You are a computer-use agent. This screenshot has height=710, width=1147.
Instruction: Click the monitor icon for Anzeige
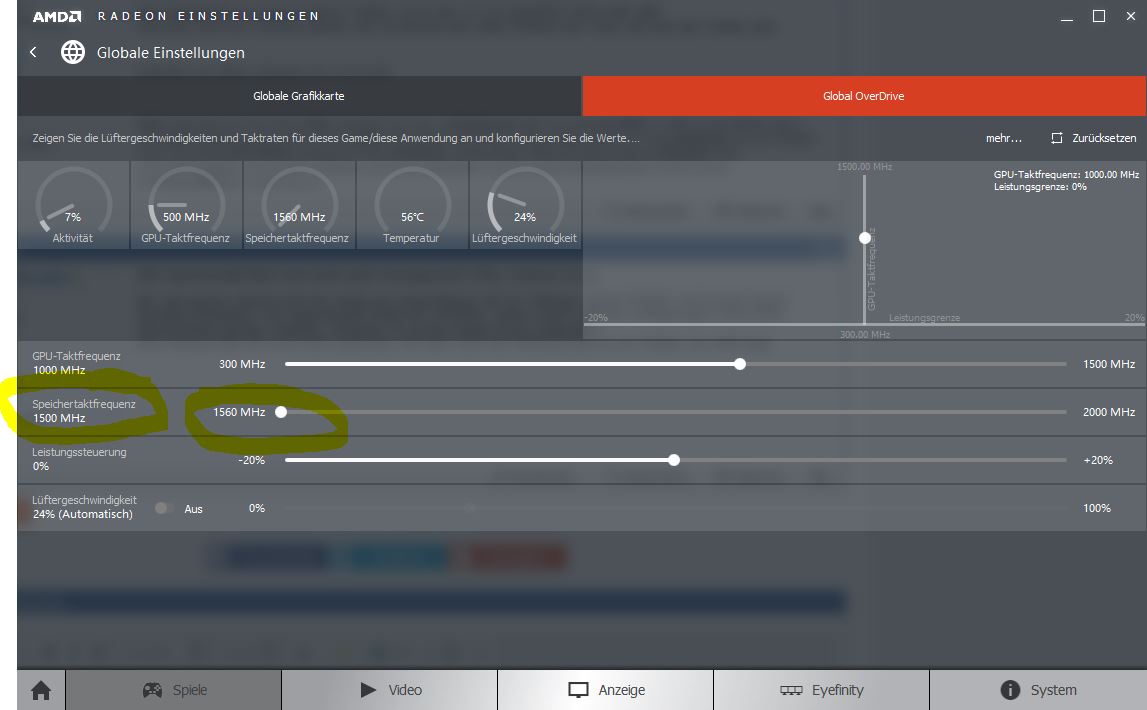tap(578, 690)
